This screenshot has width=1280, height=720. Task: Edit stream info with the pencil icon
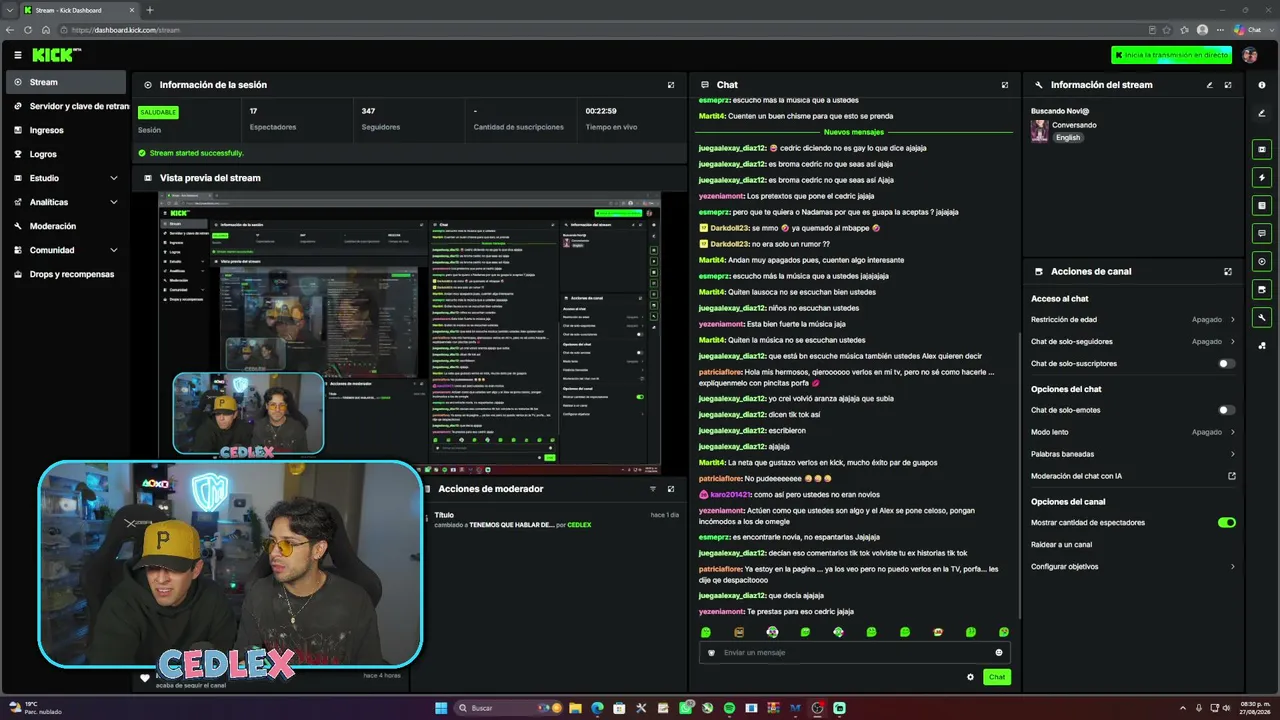coord(1210,85)
